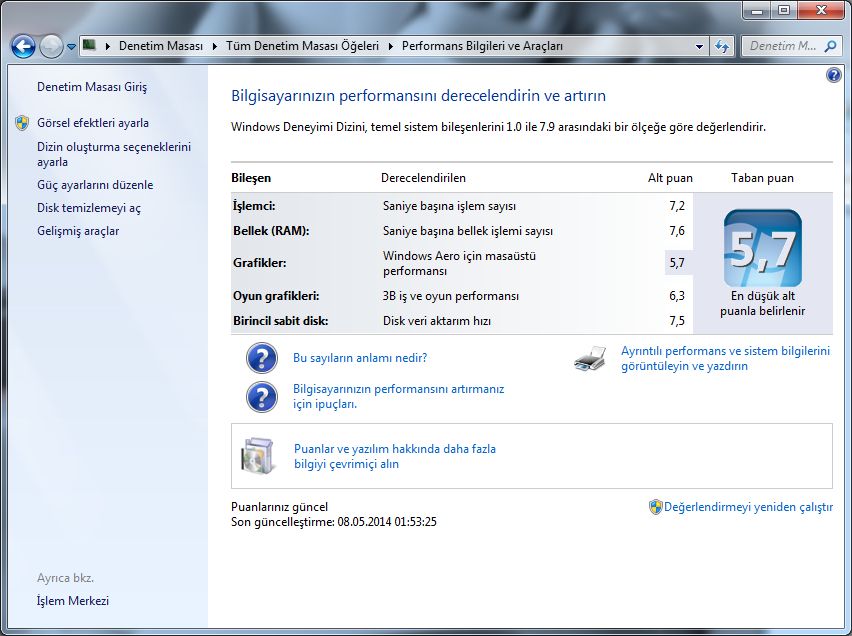Open Bilgisayarınızın performansını artırmanız için ipuçları
852x636 pixels.
click(398, 396)
